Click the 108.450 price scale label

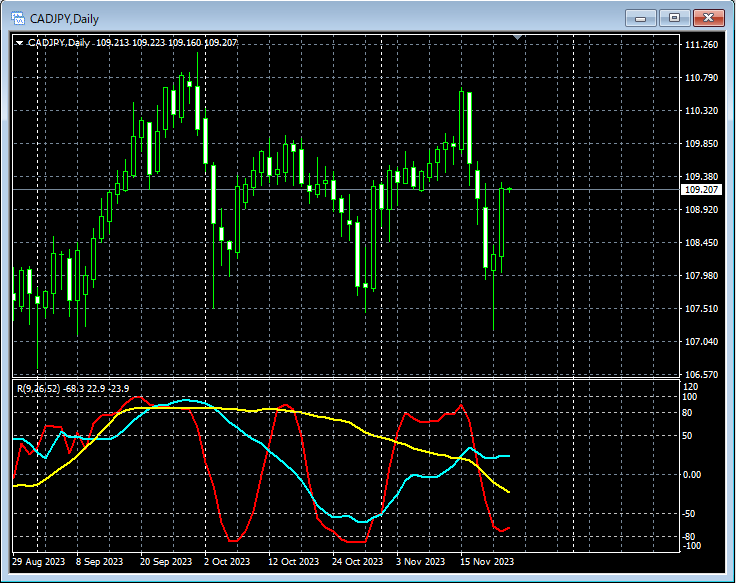[701, 243]
